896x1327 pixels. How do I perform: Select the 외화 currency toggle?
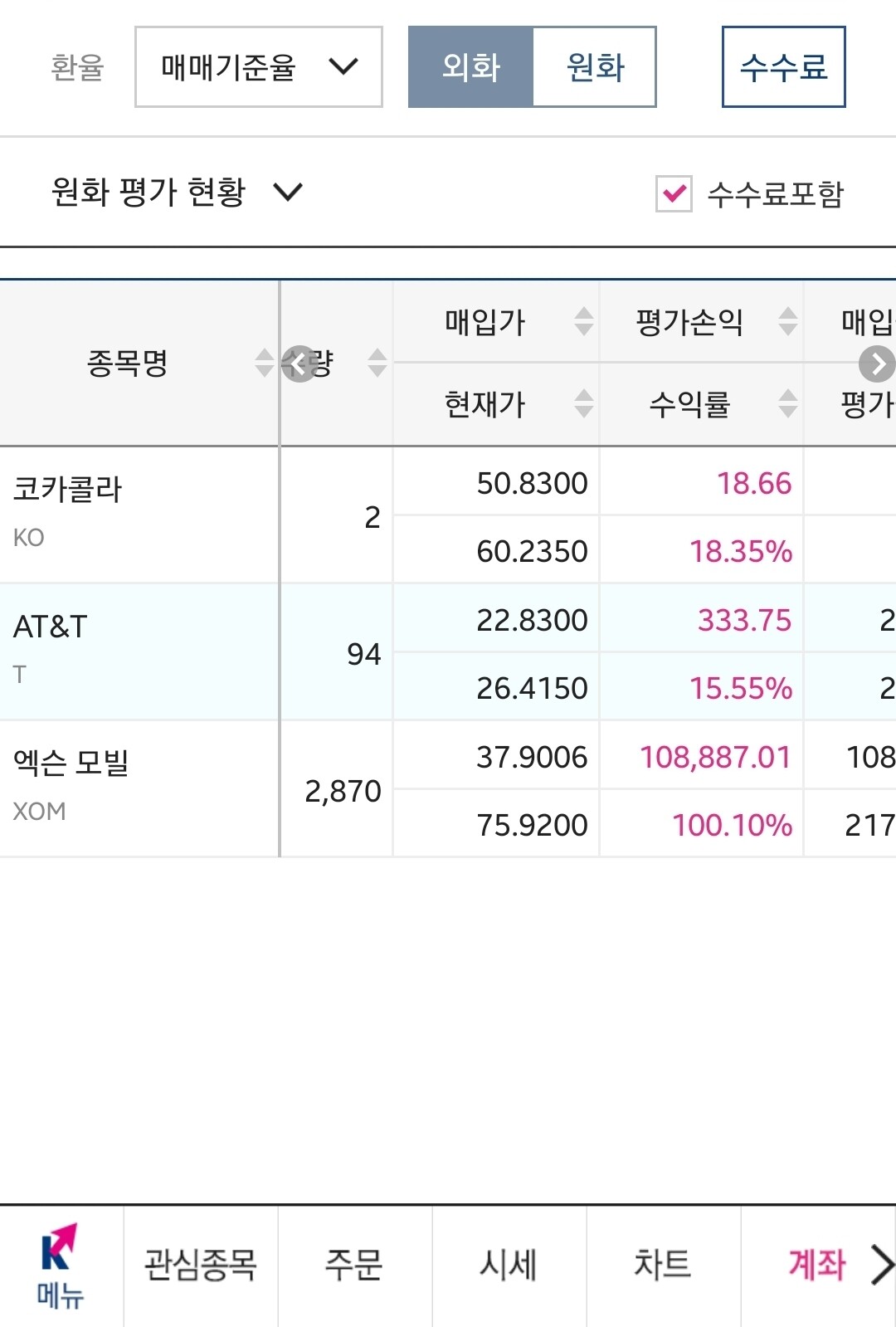coord(470,66)
